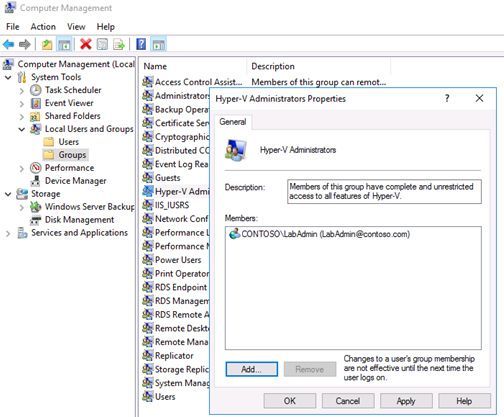Select the General tab in Properties dialog

(x=233, y=122)
